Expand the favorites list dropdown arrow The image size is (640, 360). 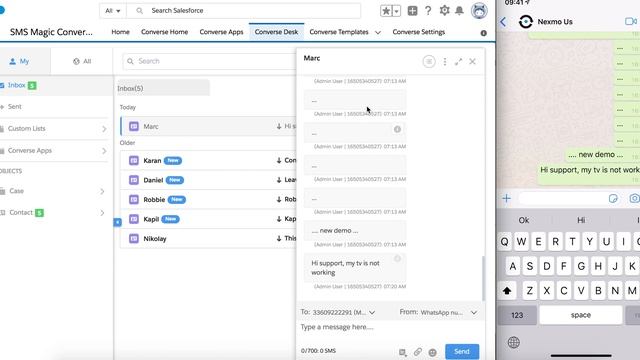tap(396, 11)
